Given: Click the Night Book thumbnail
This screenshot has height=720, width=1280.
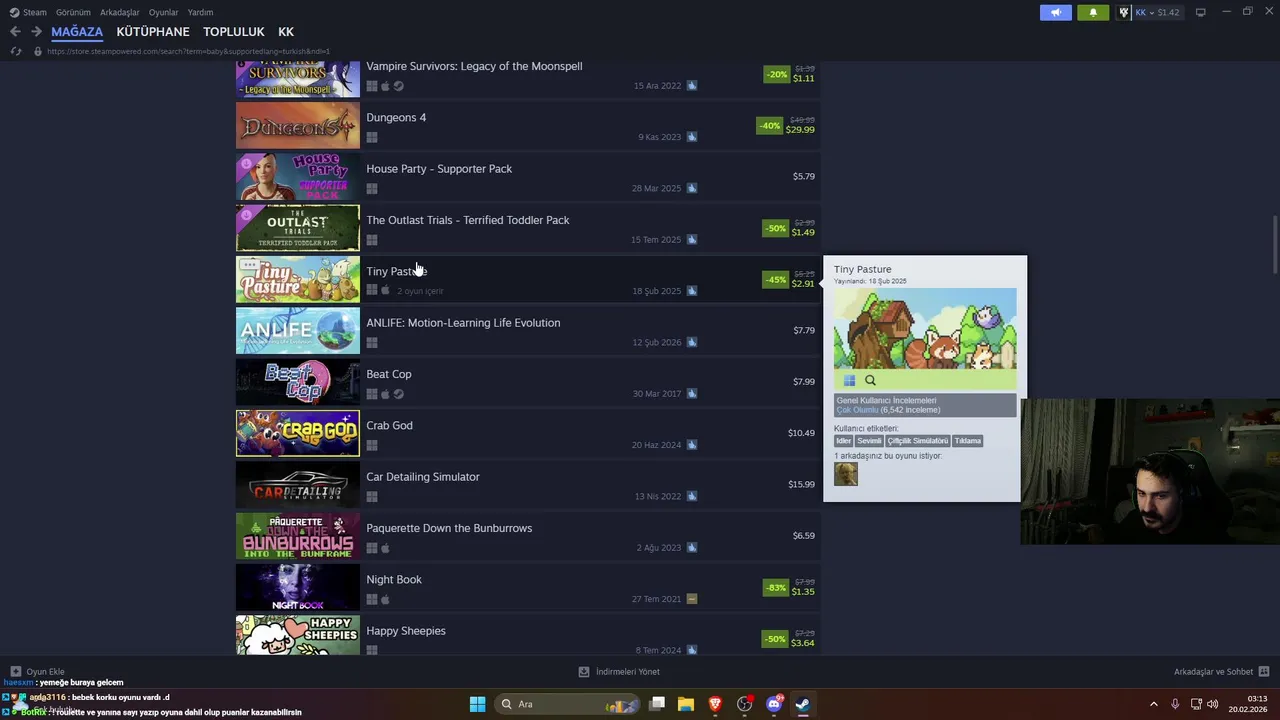Looking at the screenshot, I should click(298, 587).
